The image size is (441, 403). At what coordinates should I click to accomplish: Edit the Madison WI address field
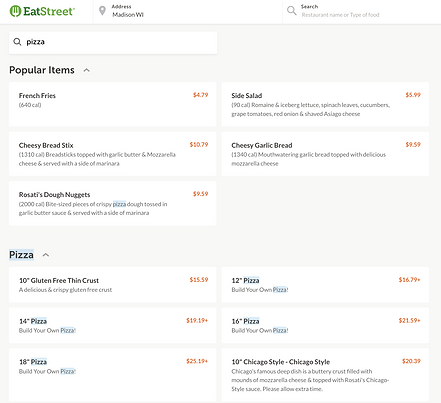128,15
